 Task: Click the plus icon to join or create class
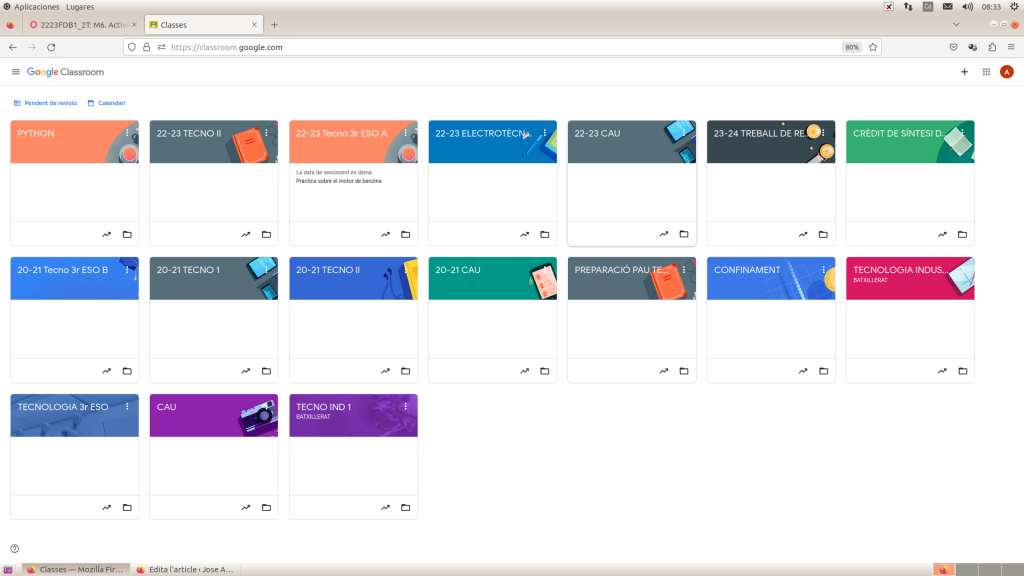point(964,72)
